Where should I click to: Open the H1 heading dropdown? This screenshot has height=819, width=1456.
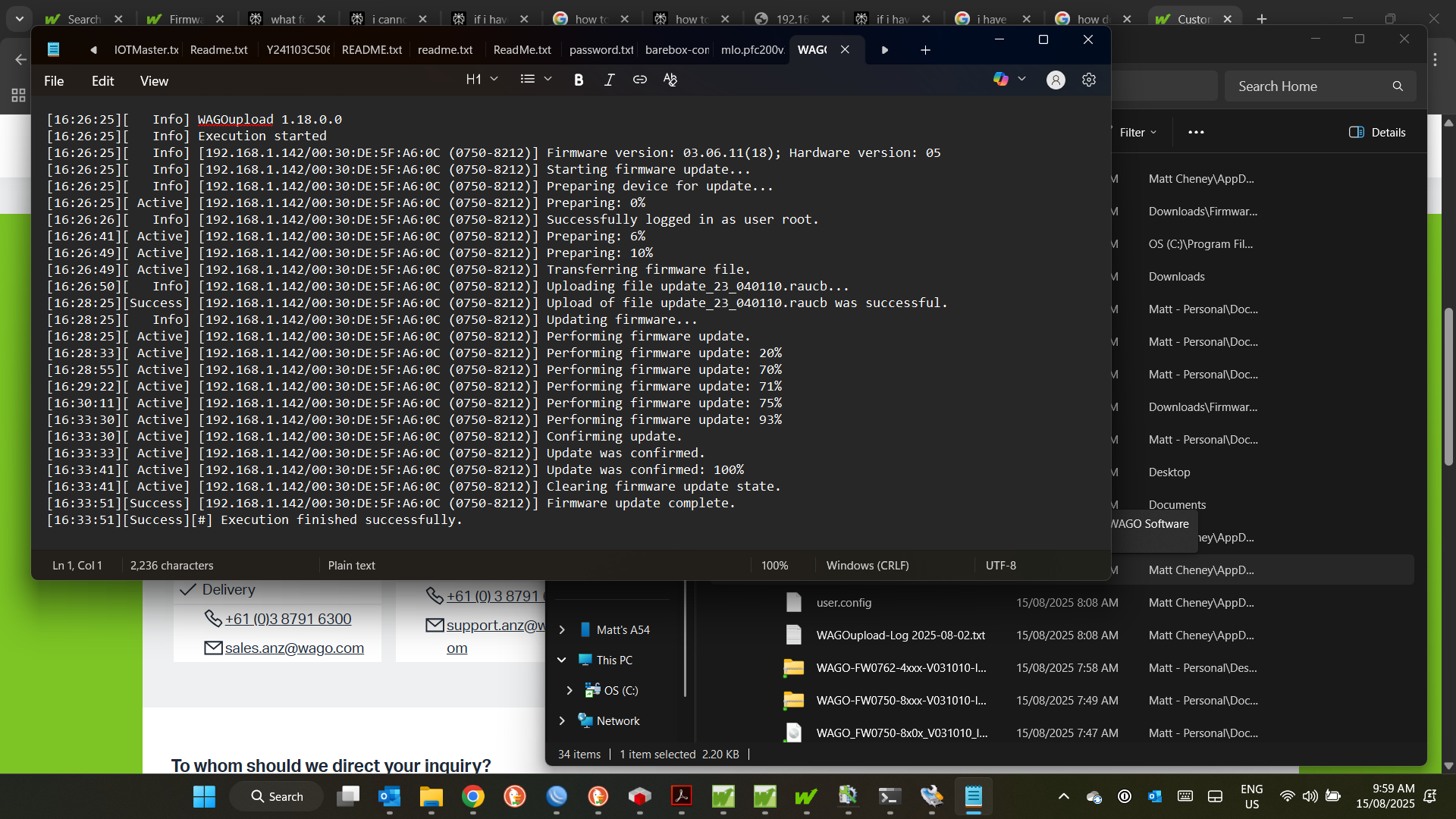pyautogui.click(x=482, y=79)
